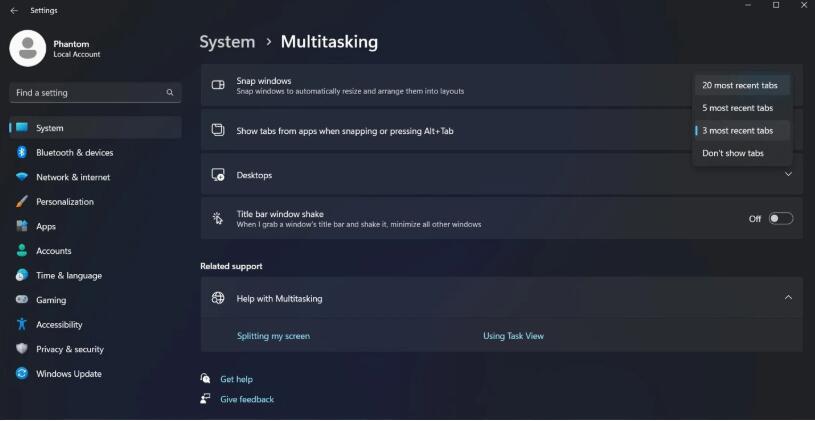Open Splitting my screen help link
Screen dimensions: 815x421
coord(273,336)
